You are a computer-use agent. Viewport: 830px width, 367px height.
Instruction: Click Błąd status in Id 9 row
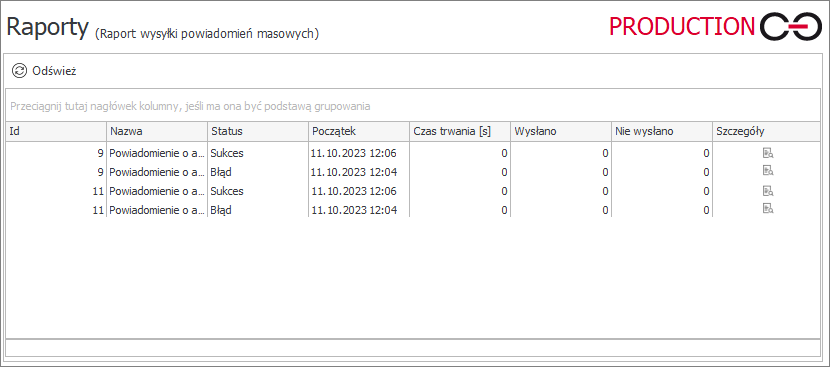(221, 172)
